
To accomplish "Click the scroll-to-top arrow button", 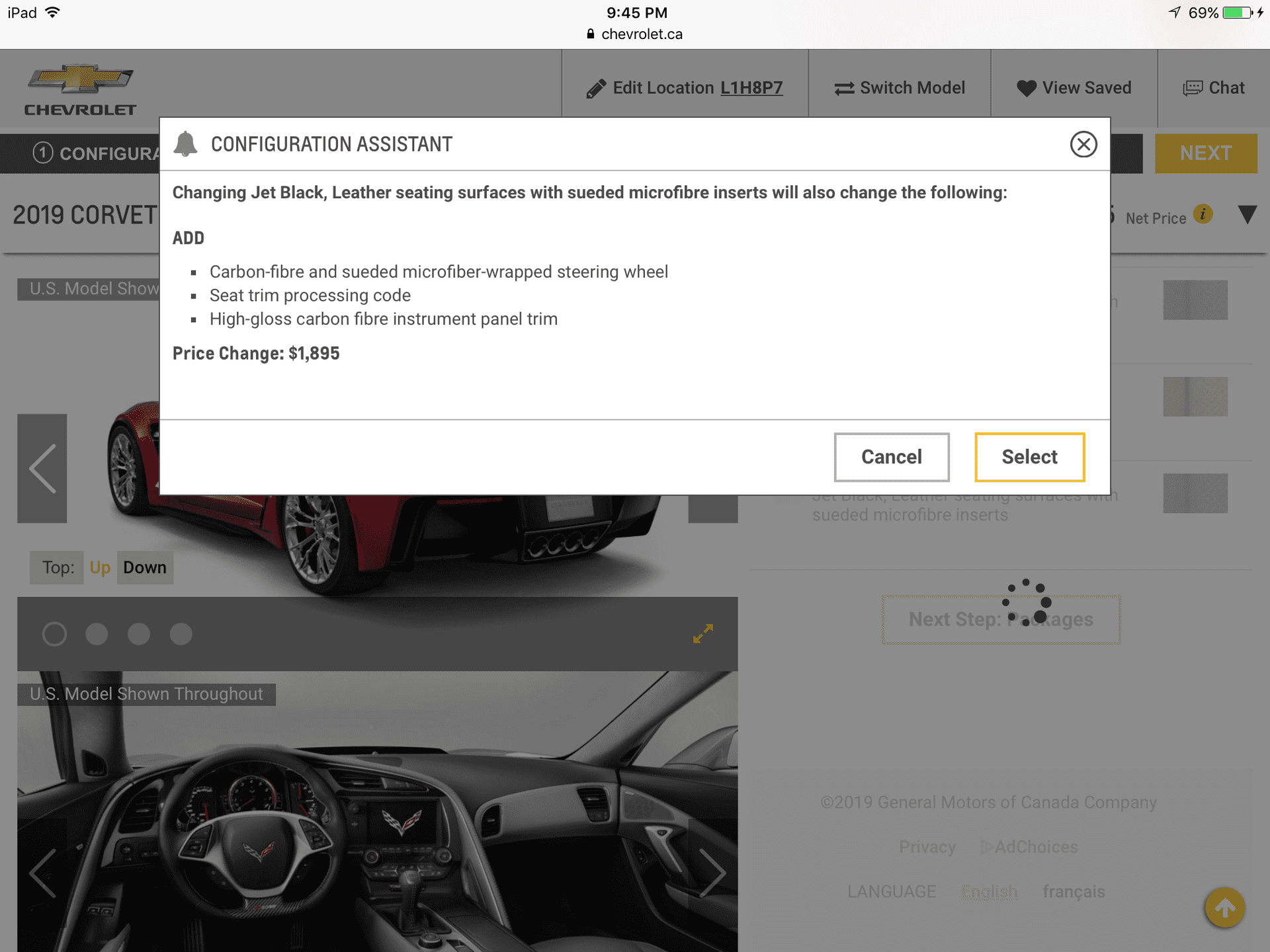I will point(1224,908).
